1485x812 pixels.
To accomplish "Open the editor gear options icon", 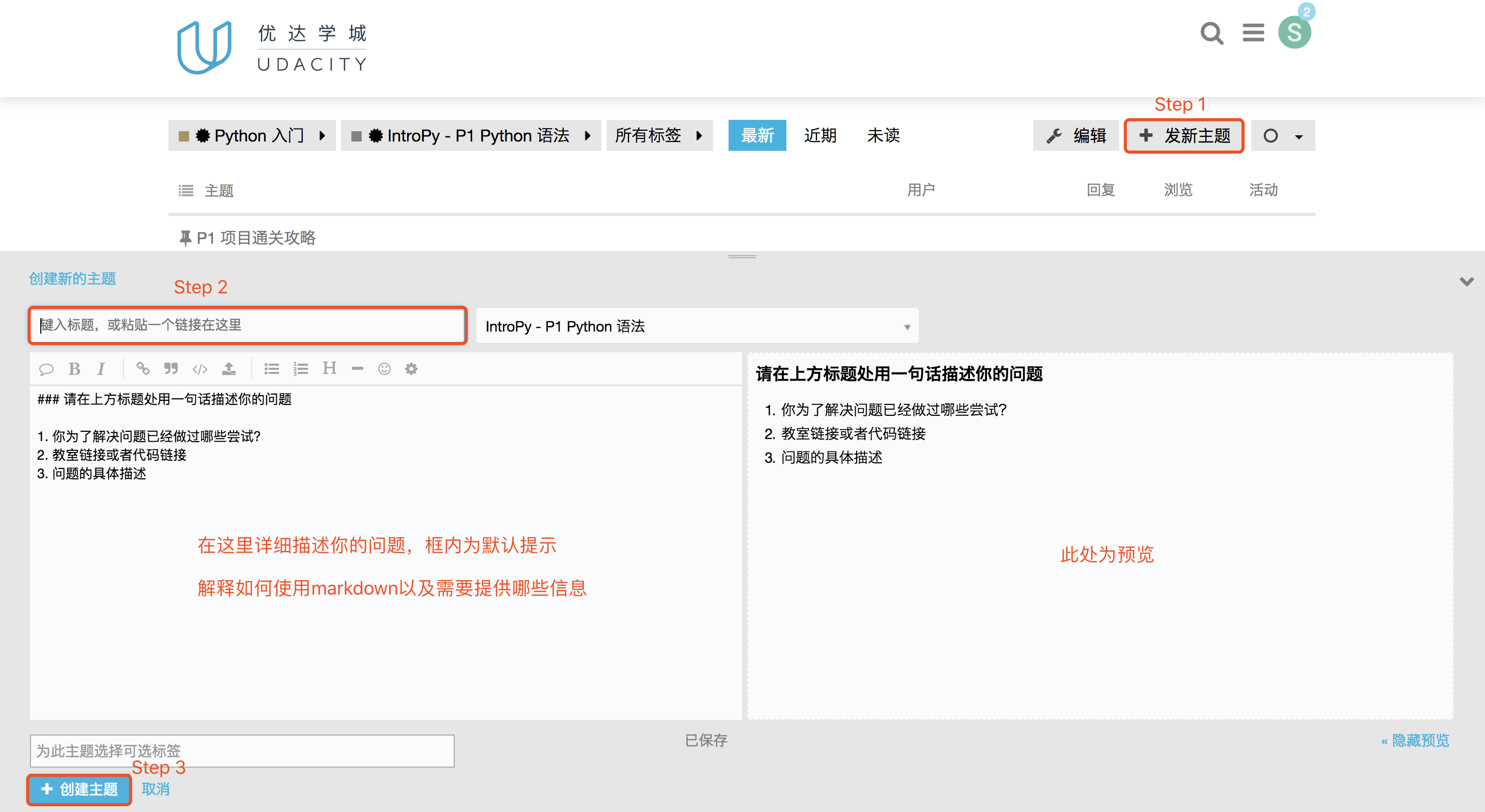I will tap(411, 369).
